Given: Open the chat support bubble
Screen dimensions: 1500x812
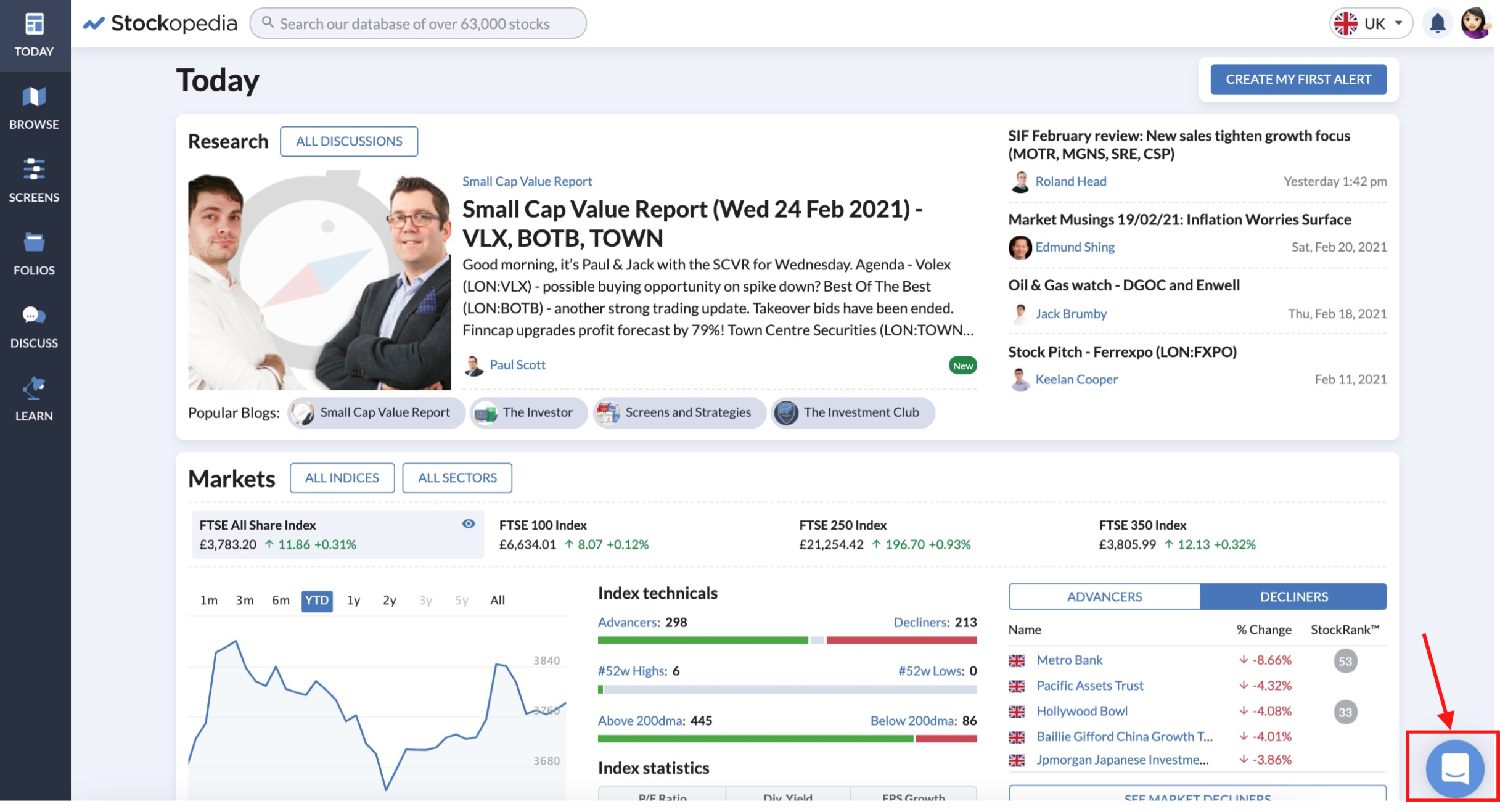Looking at the screenshot, I should coord(1454,768).
